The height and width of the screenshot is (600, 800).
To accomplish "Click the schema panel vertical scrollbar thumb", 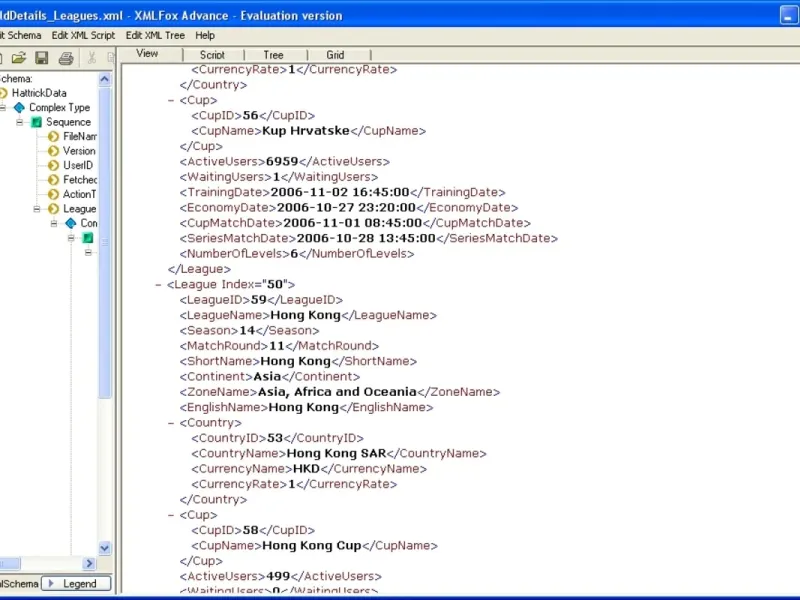I will point(105,242).
